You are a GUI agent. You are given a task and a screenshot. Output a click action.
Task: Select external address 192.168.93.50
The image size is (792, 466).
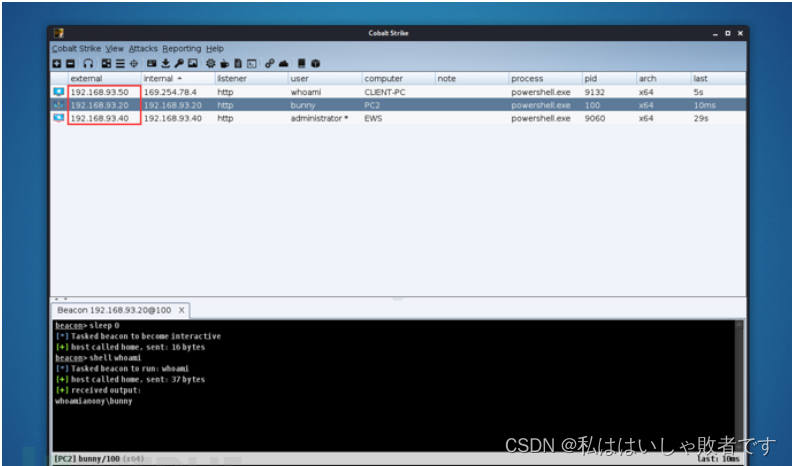tap(100, 92)
